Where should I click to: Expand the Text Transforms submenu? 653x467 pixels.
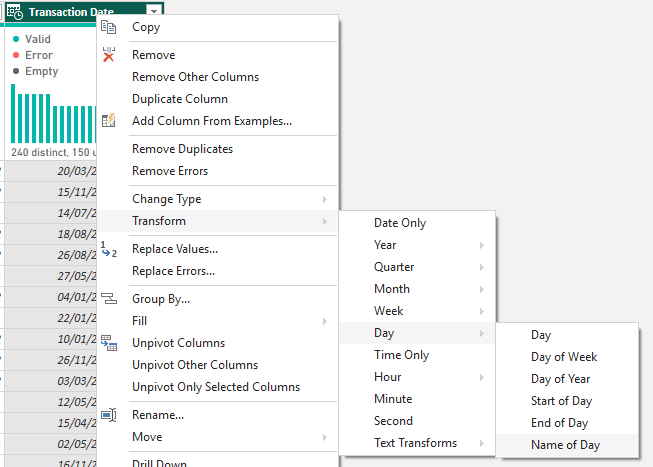tap(417, 443)
